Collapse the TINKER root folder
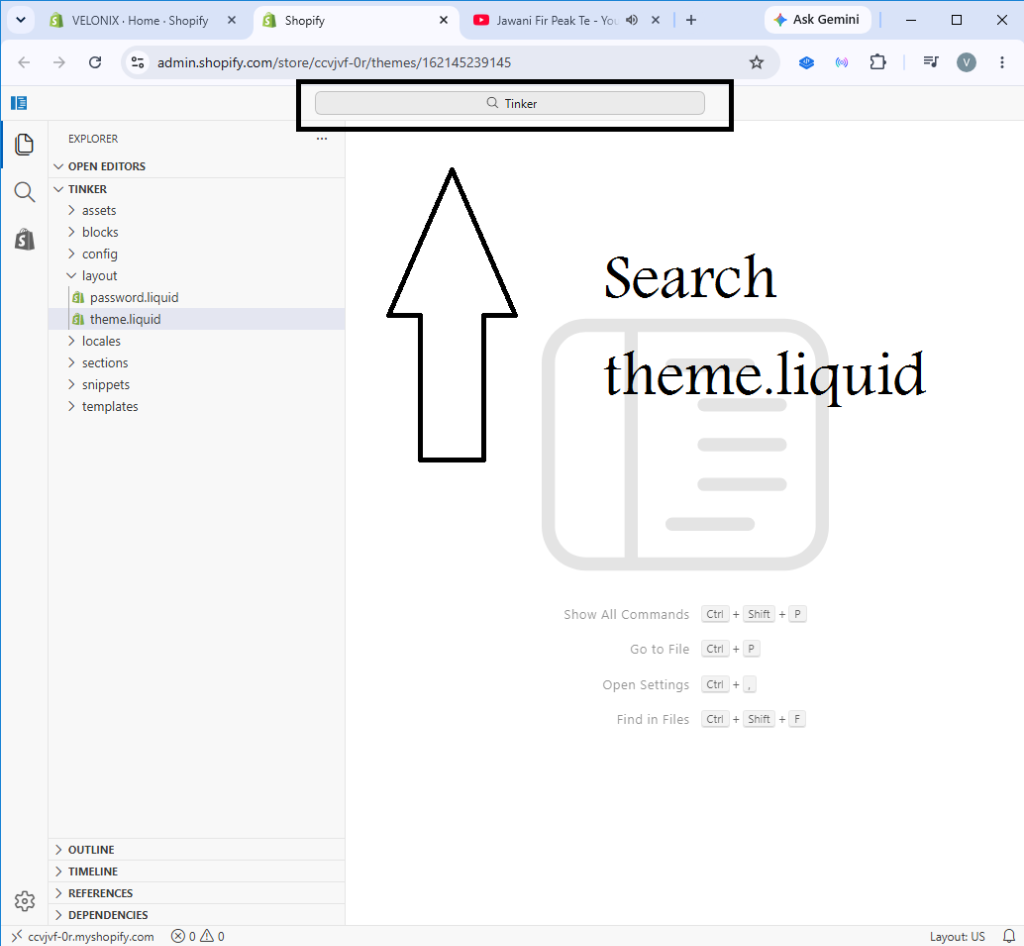The width and height of the screenshot is (1024, 946). pyautogui.click(x=197, y=189)
